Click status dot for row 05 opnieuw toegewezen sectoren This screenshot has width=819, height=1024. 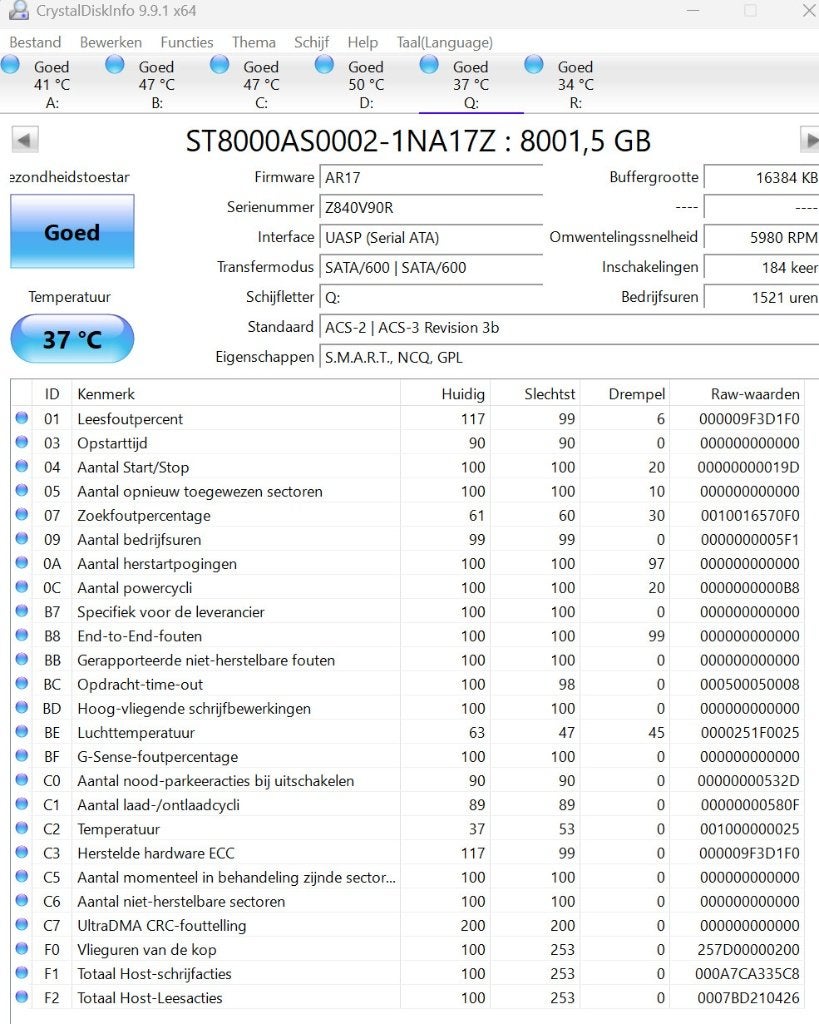pyautogui.click(x=22, y=490)
